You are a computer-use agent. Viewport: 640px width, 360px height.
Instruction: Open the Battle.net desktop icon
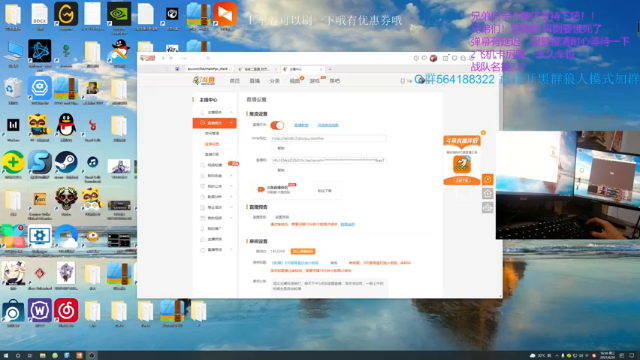[40, 51]
